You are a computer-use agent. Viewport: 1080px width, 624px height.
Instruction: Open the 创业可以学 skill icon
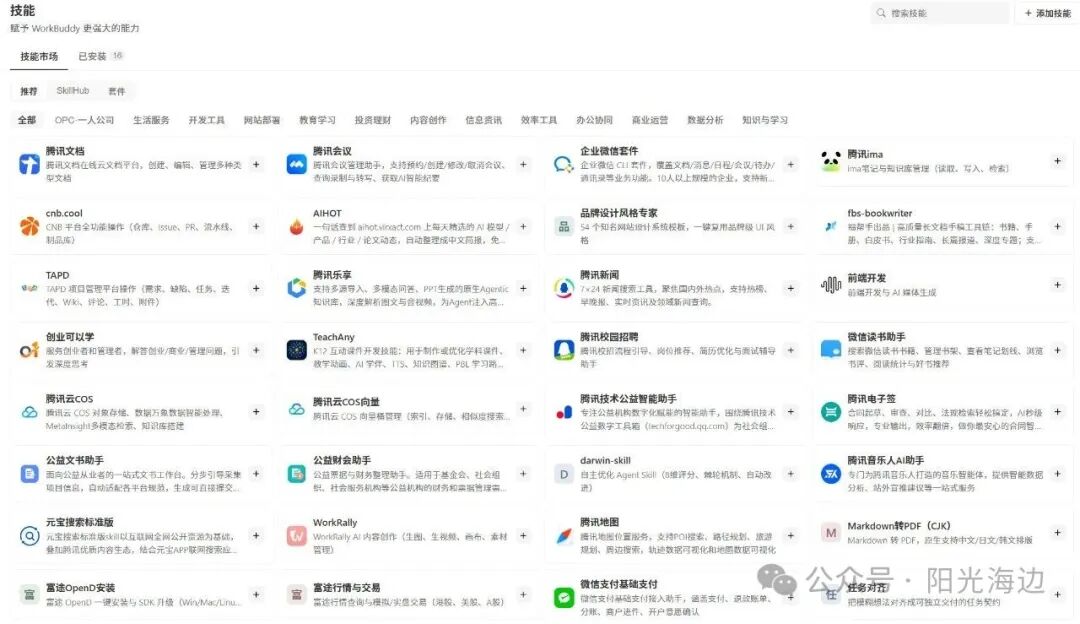29,350
